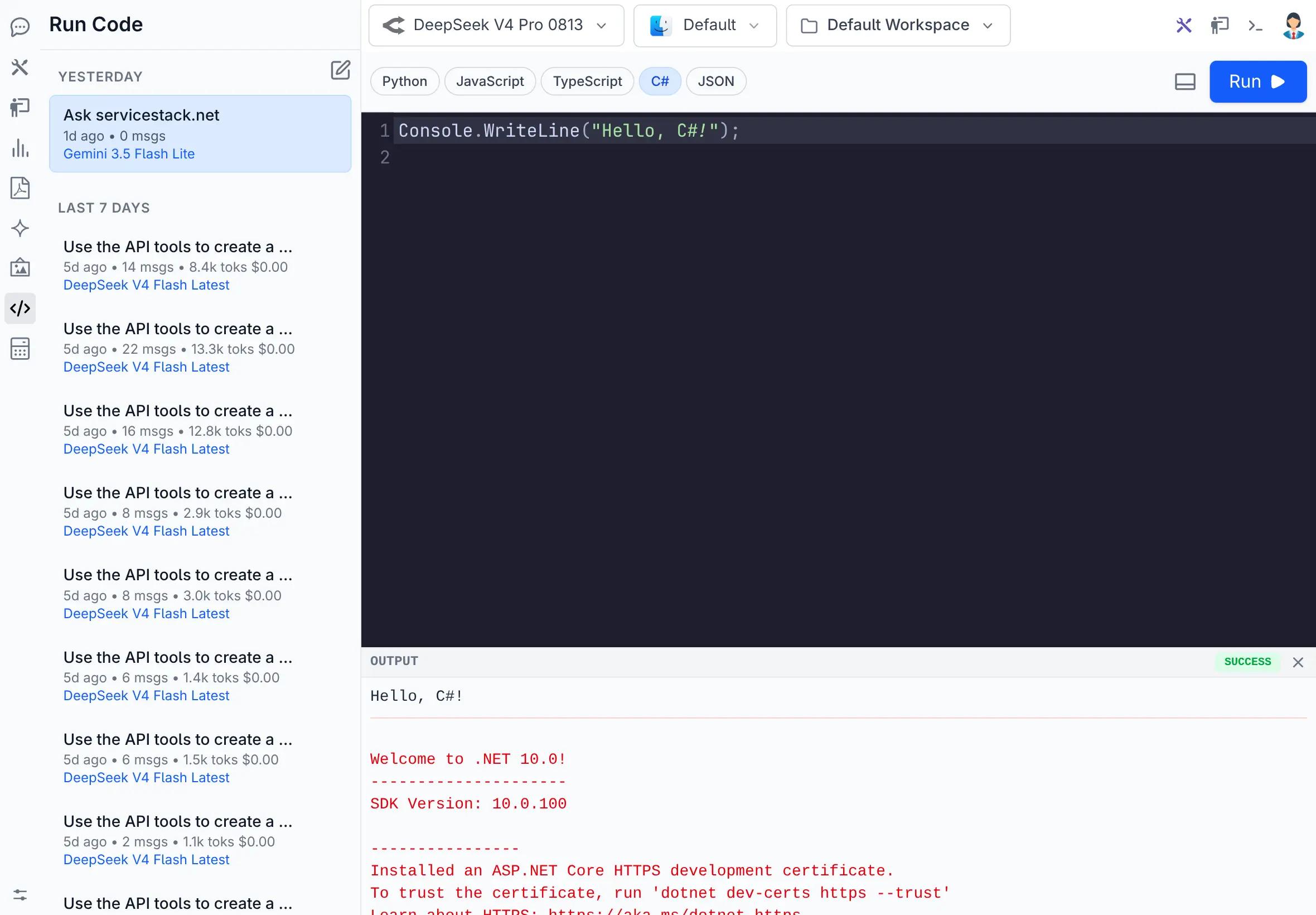Image resolution: width=1316 pixels, height=915 pixels.
Task: Click the dotnet dev-certs trust instruction line
Action: tap(660, 893)
